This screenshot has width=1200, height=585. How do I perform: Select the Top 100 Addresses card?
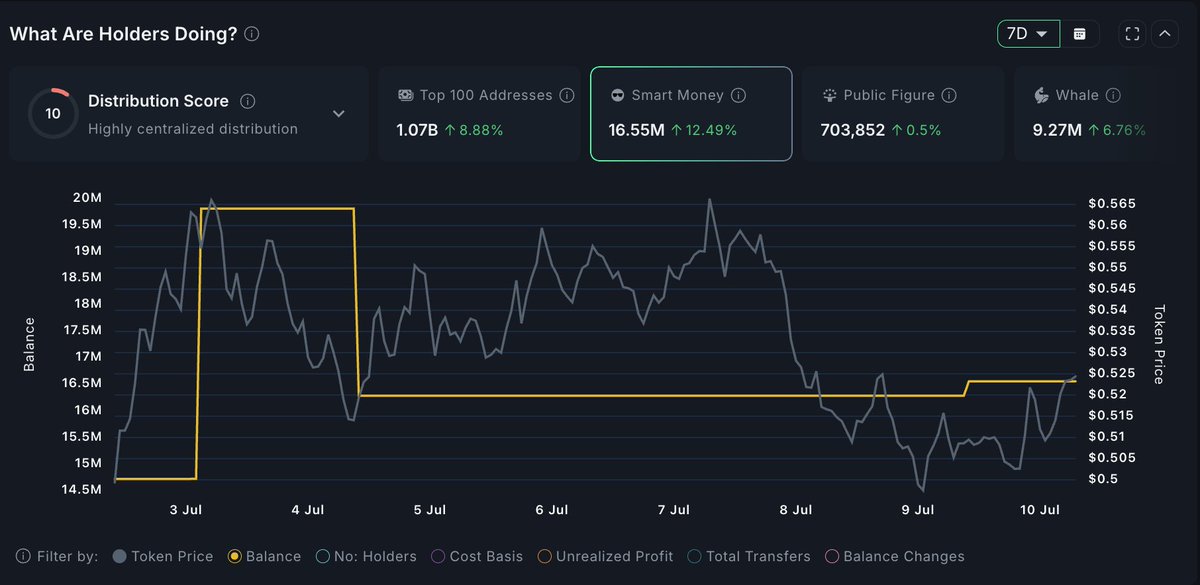[479, 114]
